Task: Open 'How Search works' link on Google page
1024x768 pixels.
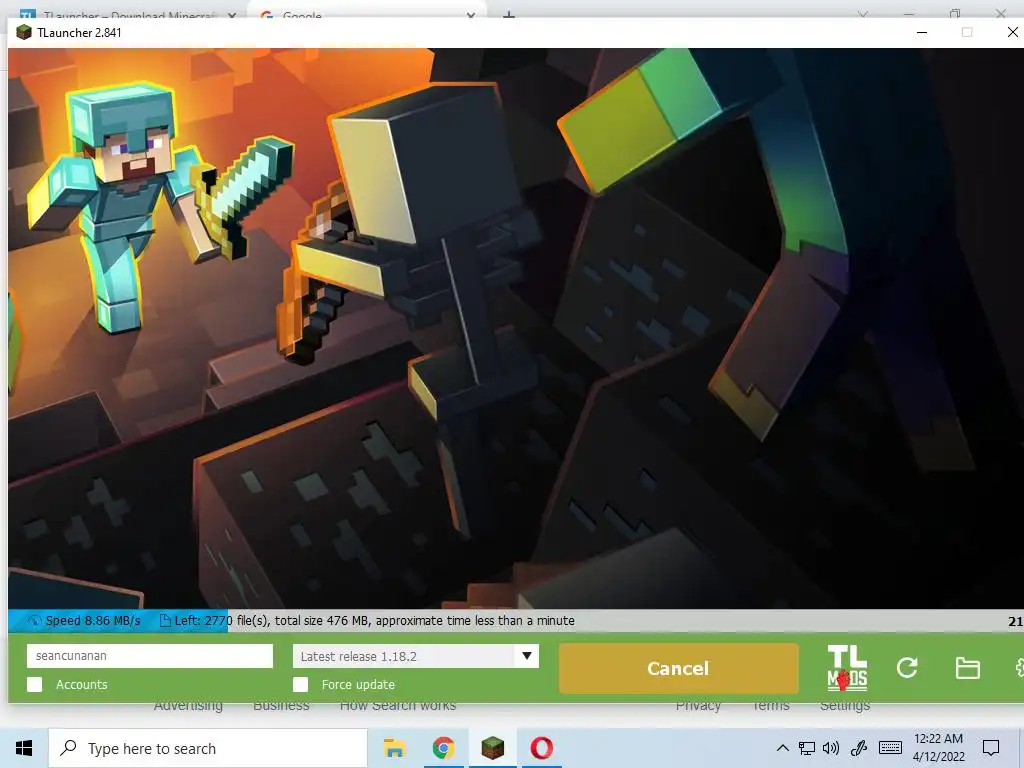Action: tap(398, 706)
